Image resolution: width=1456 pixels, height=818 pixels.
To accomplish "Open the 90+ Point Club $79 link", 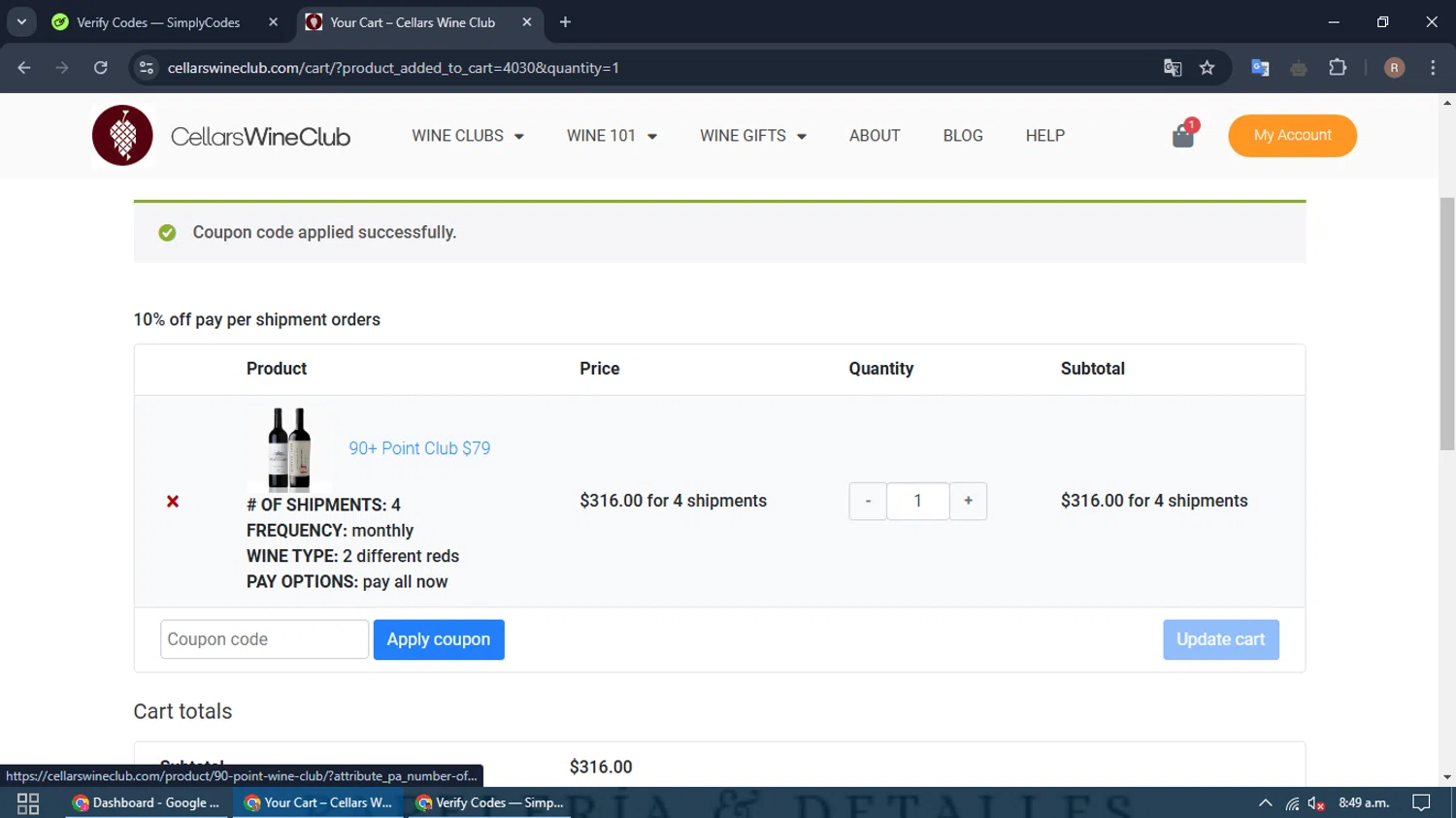I will (419, 448).
